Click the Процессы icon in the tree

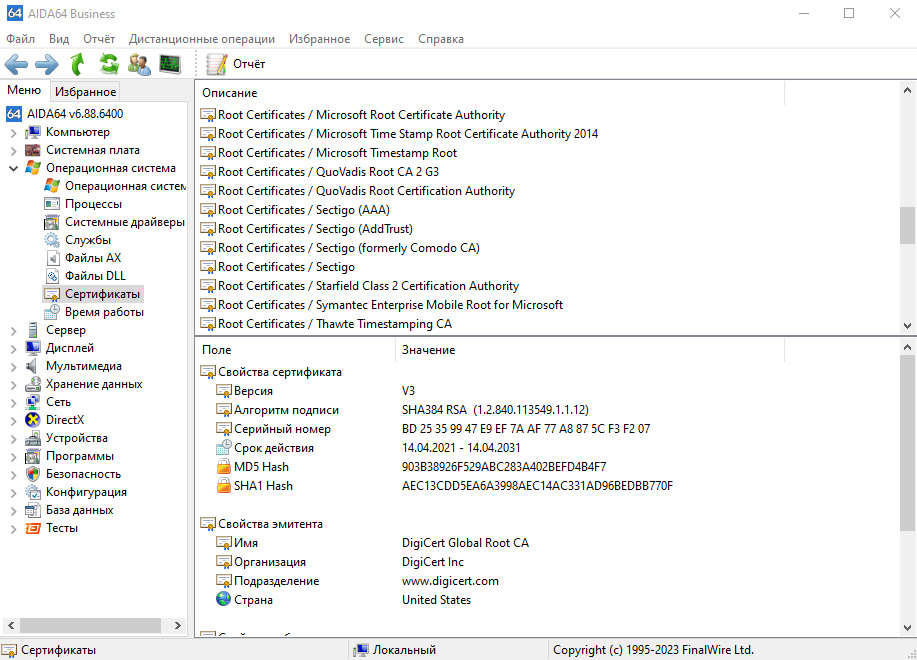(52, 204)
